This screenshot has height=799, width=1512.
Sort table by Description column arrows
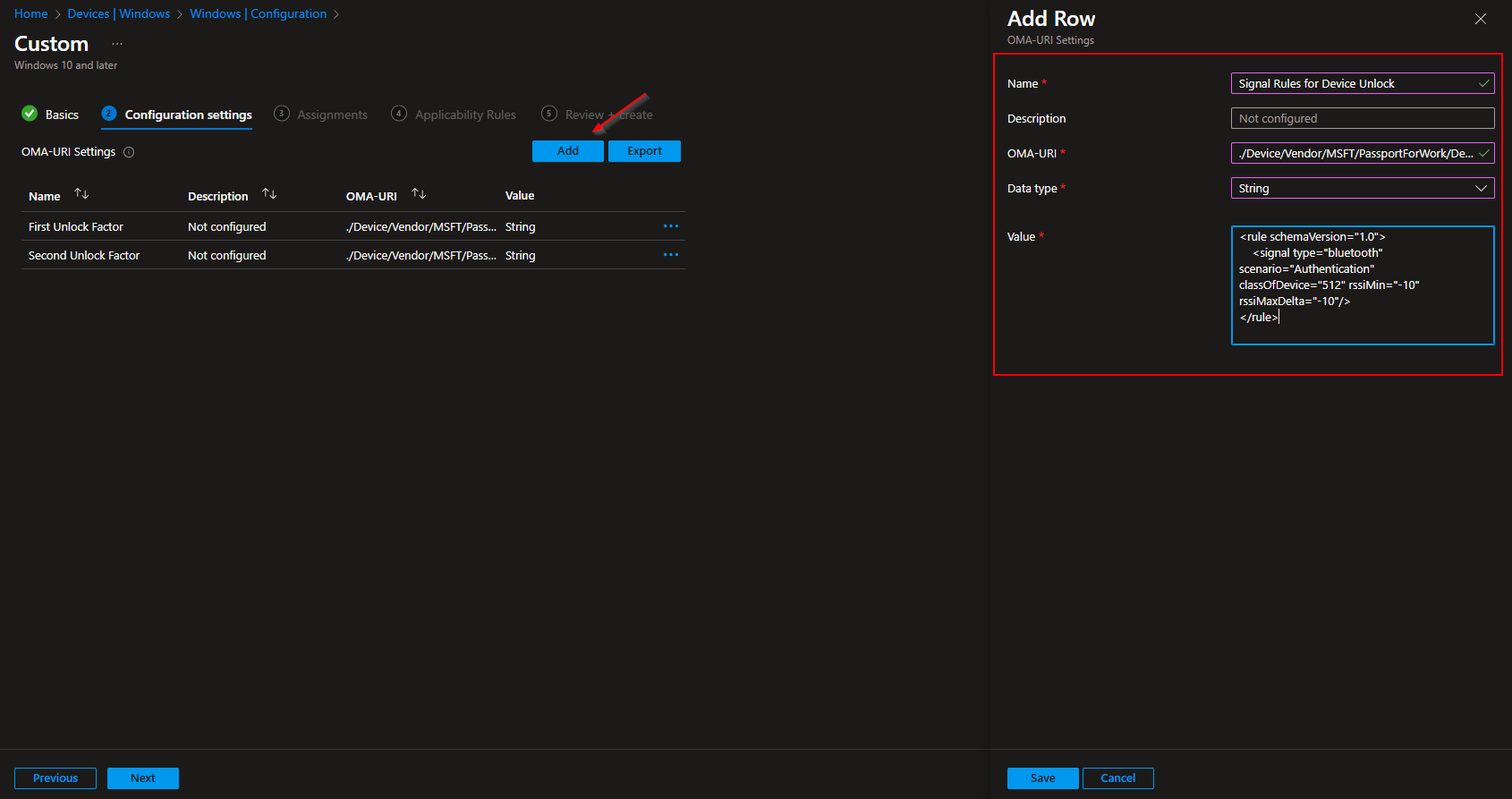click(x=269, y=194)
